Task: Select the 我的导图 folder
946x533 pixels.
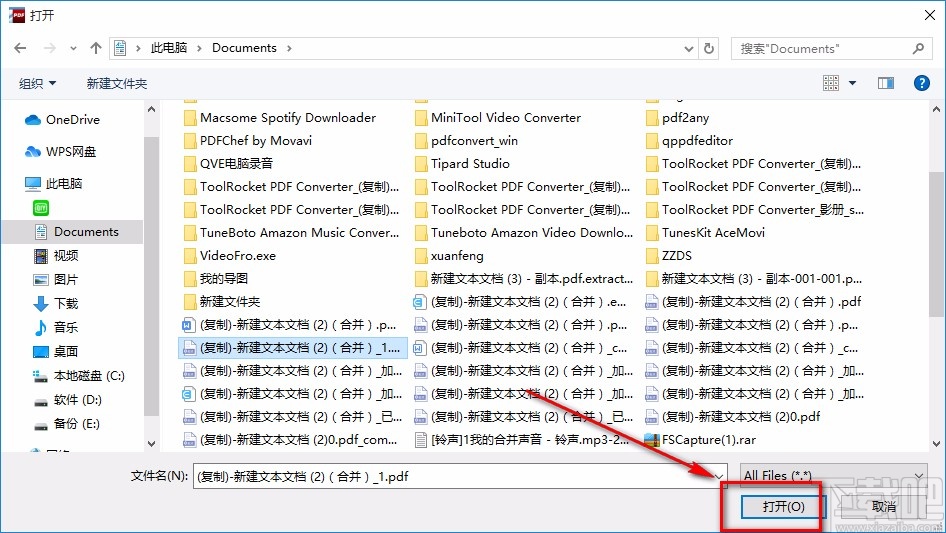Action: (x=215, y=278)
